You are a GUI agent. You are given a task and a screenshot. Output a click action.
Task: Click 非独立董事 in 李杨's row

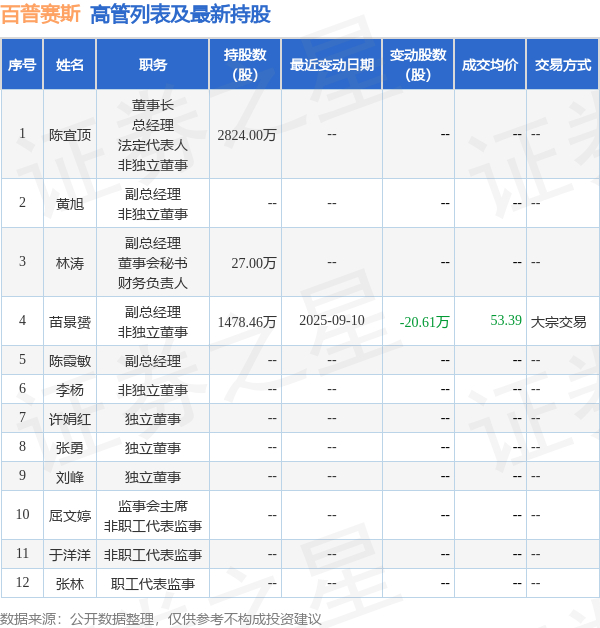[153, 390]
